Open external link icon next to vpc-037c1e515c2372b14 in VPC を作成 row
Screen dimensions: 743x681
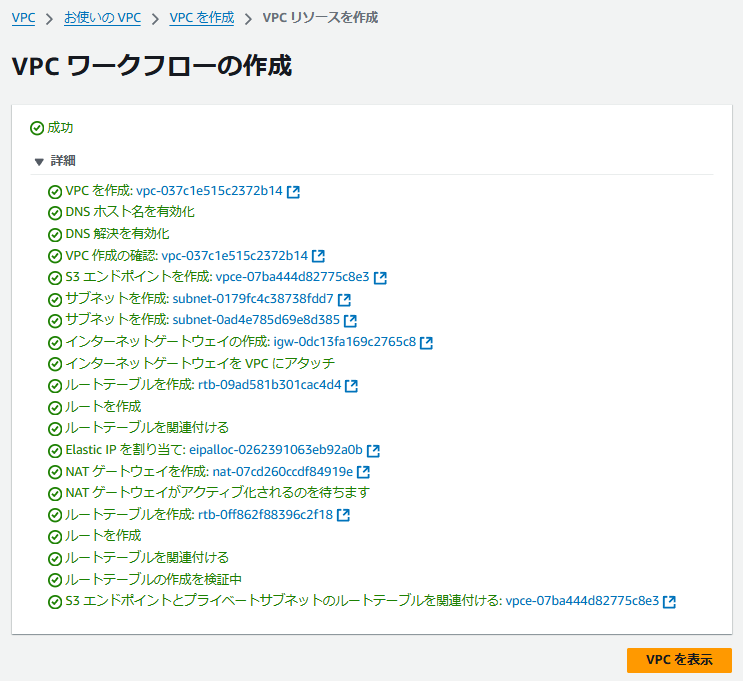[x=293, y=191]
